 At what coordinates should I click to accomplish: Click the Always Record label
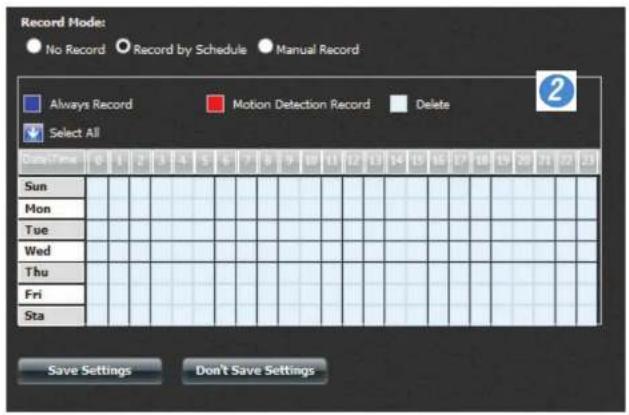tap(91, 105)
